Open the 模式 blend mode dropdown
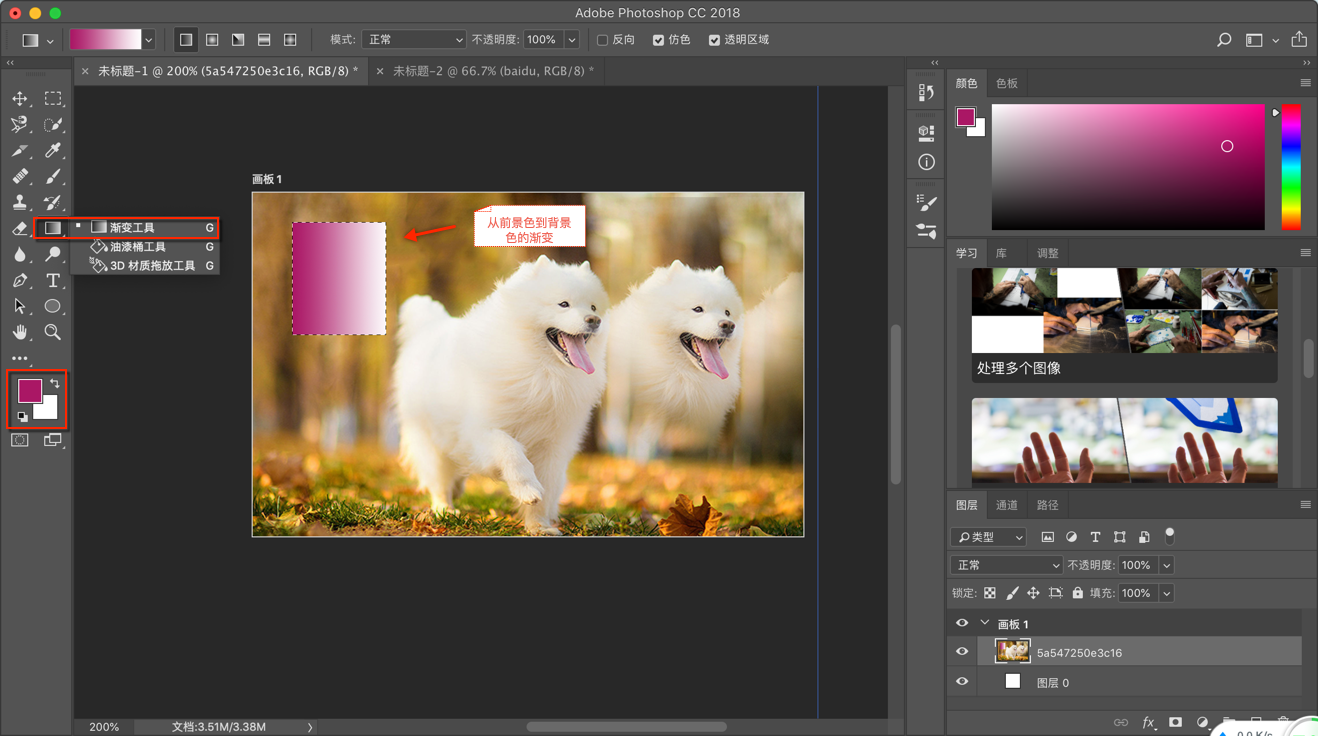 tap(414, 40)
